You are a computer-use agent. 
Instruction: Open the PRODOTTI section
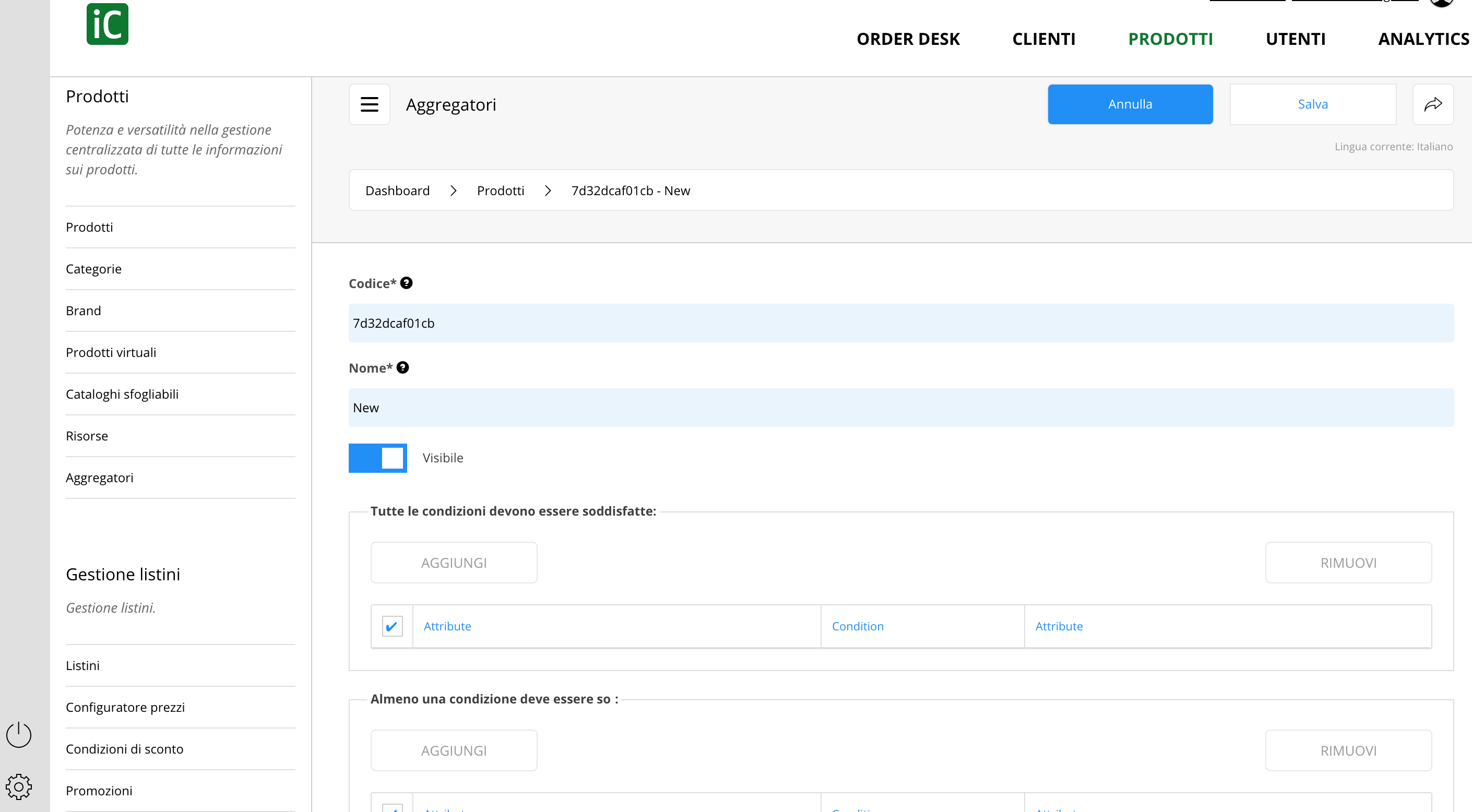(1170, 39)
